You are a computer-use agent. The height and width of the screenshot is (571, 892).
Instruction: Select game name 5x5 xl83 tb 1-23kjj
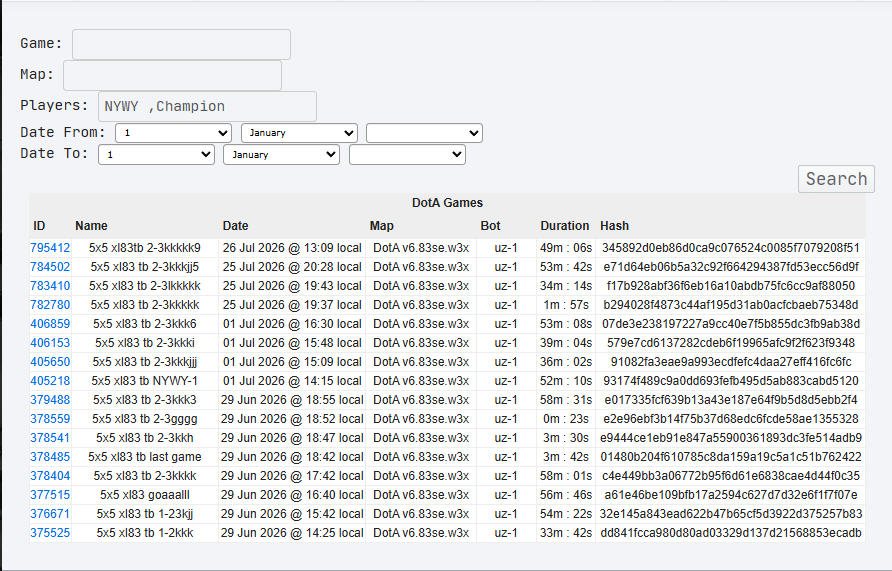pos(145,514)
